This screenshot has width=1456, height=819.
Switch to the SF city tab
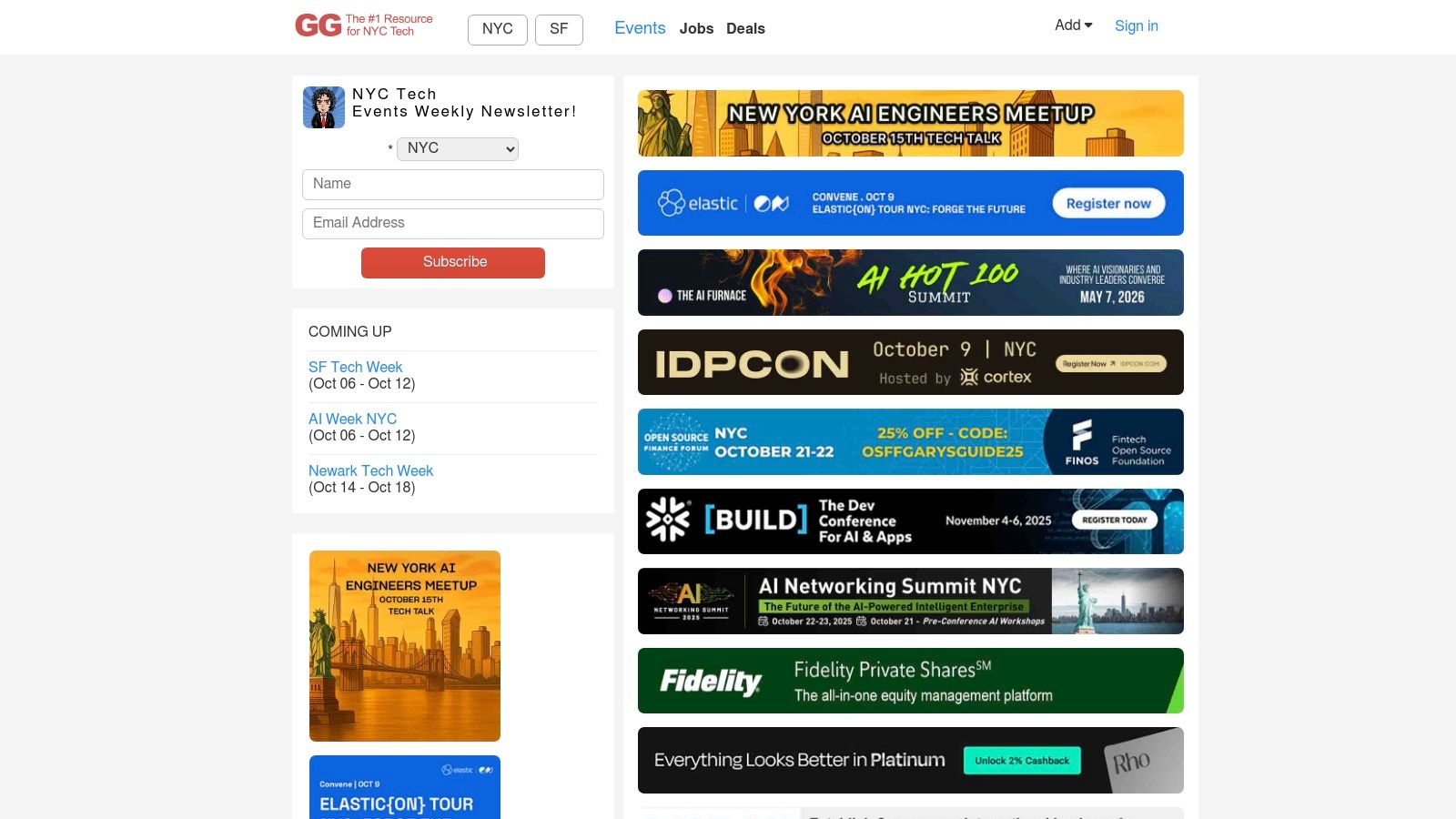[x=559, y=29]
